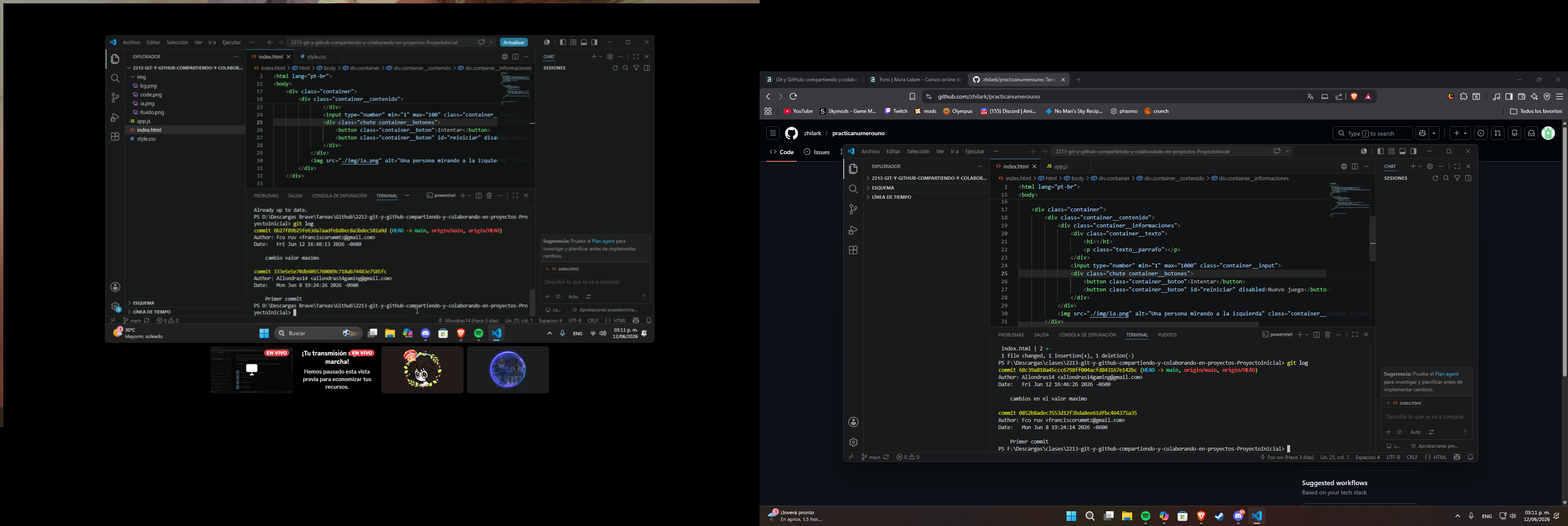Toggle sessions side-by-side layout in front VS Code chat
Screen dimensions: 1568x526
point(1468,179)
